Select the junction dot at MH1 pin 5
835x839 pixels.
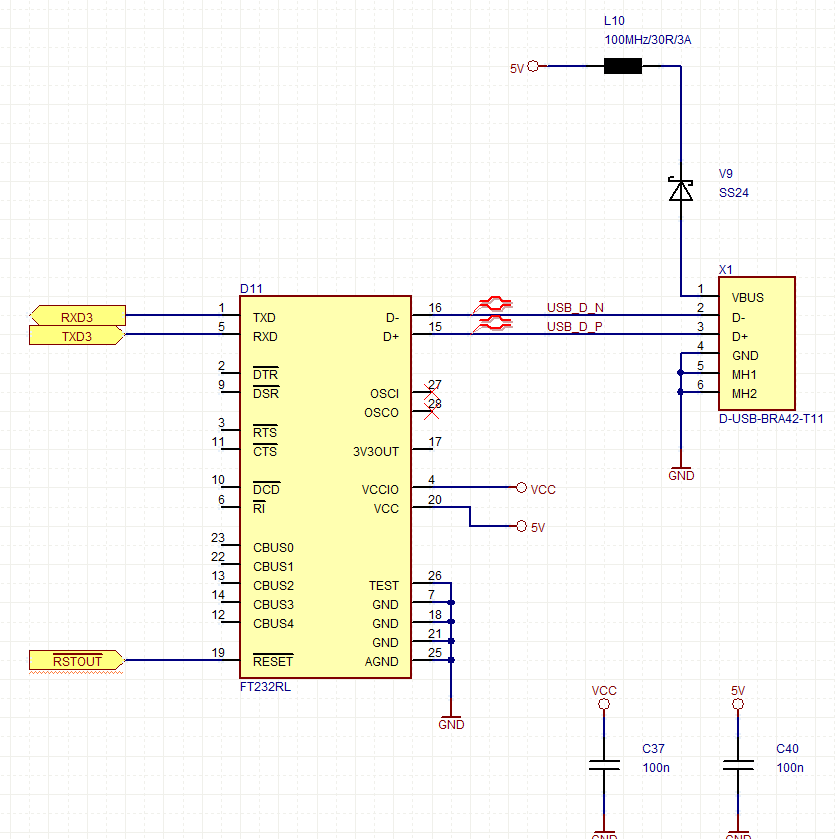(680, 372)
